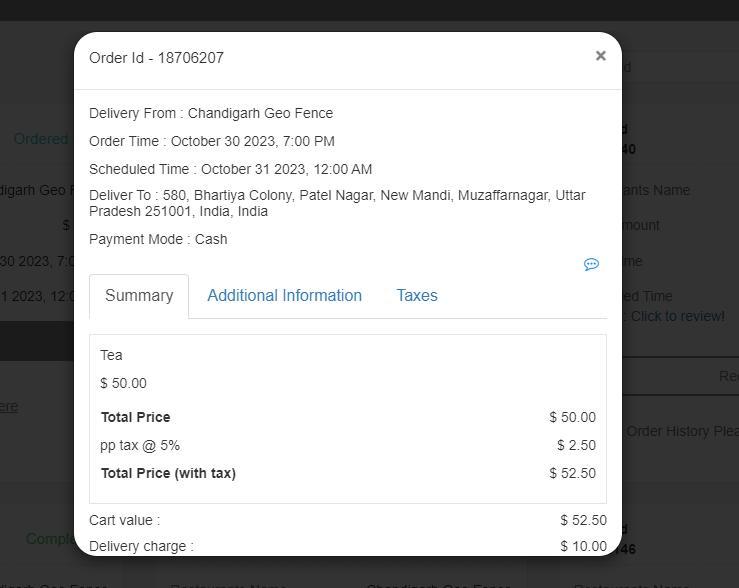The width and height of the screenshot is (739, 588).
Task: Select the $ 10.00 delivery charge amount
Action: click(x=583, y=546)
